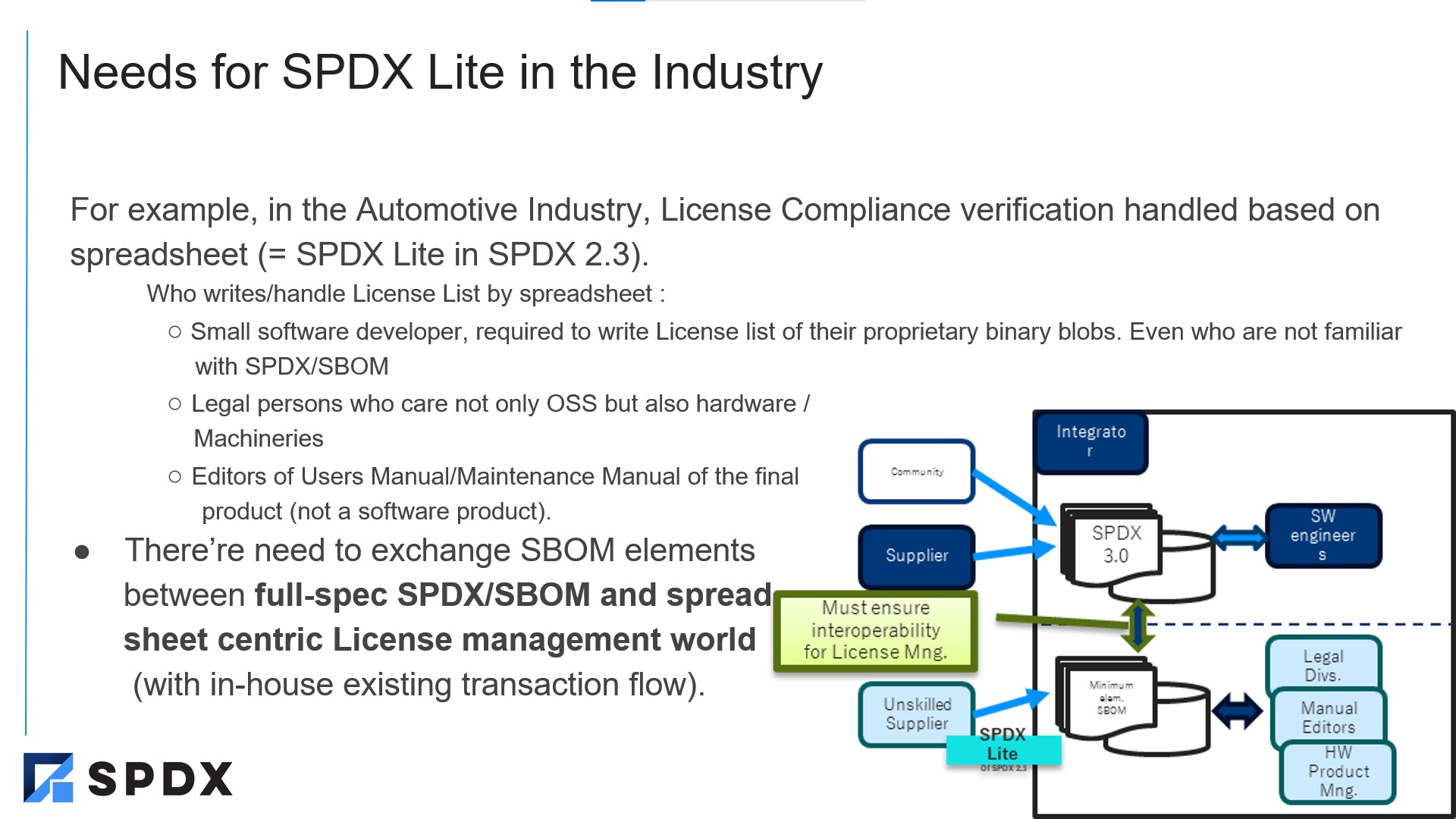Select the Manual Editors box
Viewport: 1456px width, 819px height.
[x=1328, y=717]
